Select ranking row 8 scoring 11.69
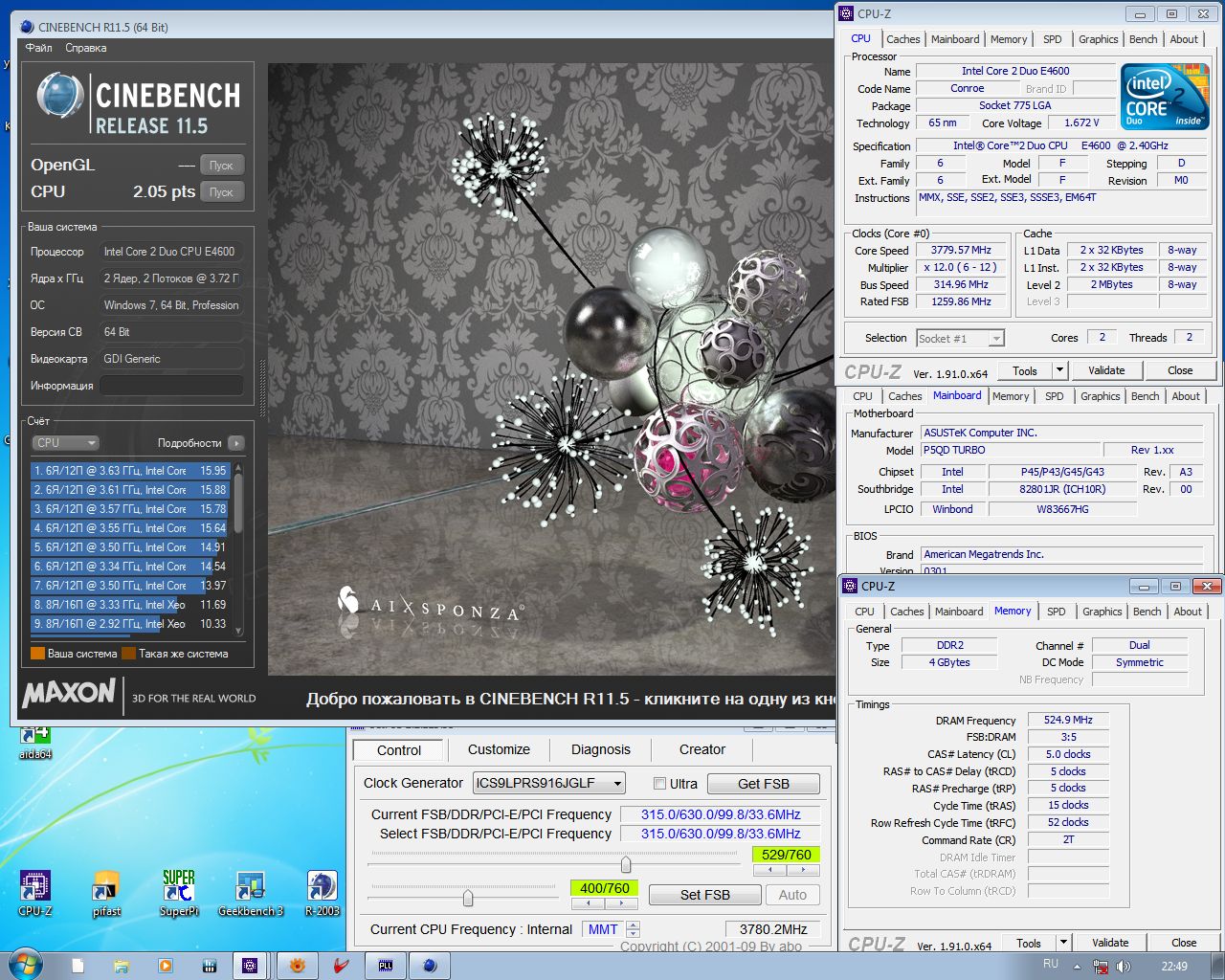Screen dimensions: 1225x980 [x=131, y=605]
